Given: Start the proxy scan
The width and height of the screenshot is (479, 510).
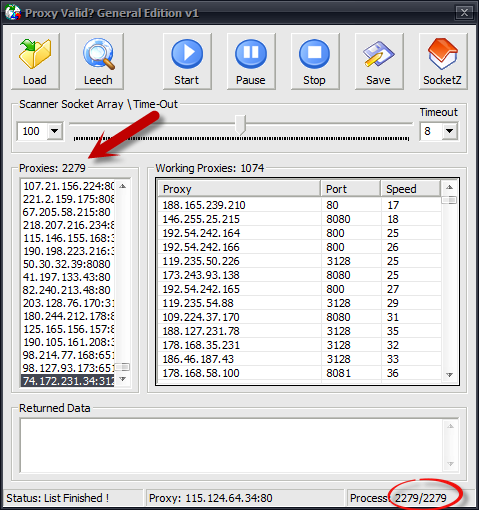Looking at the screenshot, I should coord(187,61).
